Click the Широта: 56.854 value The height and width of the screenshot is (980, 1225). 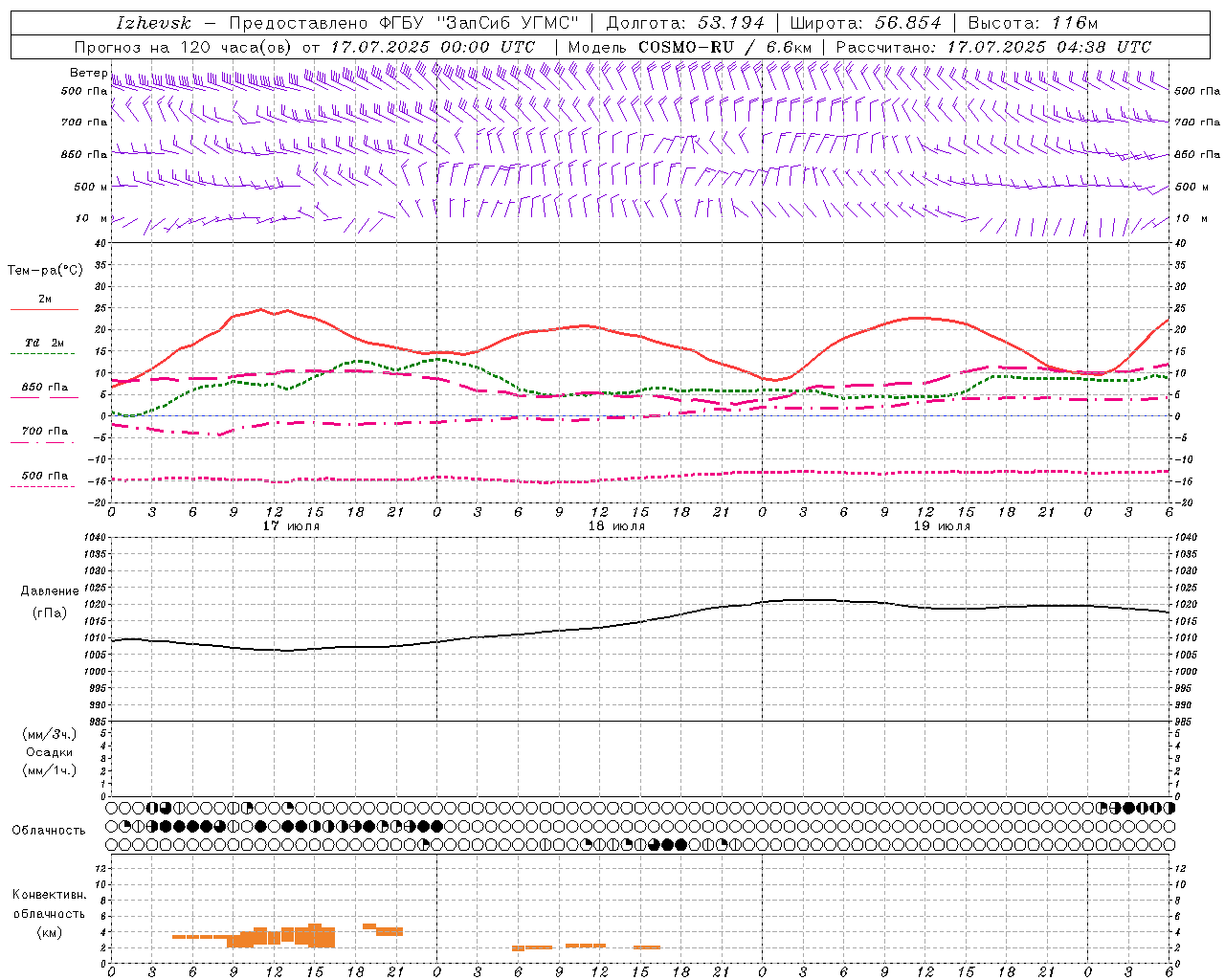(865, 23)
